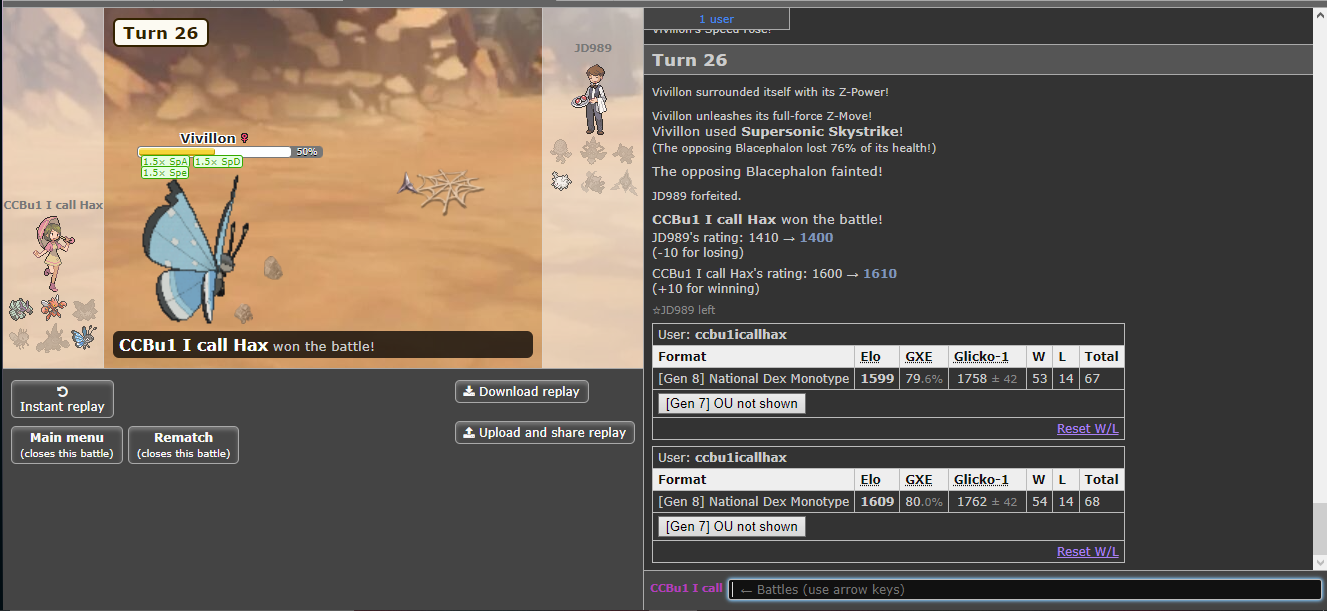Click the 'Supersonic Skystrike' move text in the log

pos(820,132)
